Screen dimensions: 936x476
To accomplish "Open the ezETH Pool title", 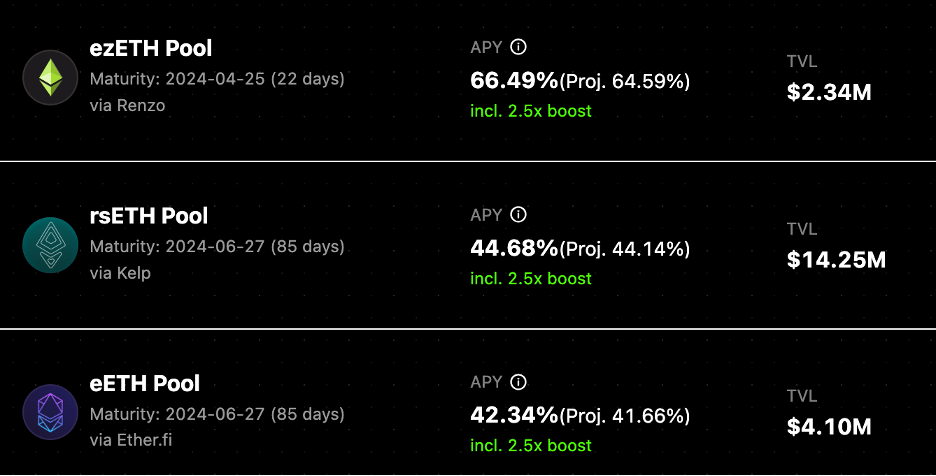I will 151,48.
